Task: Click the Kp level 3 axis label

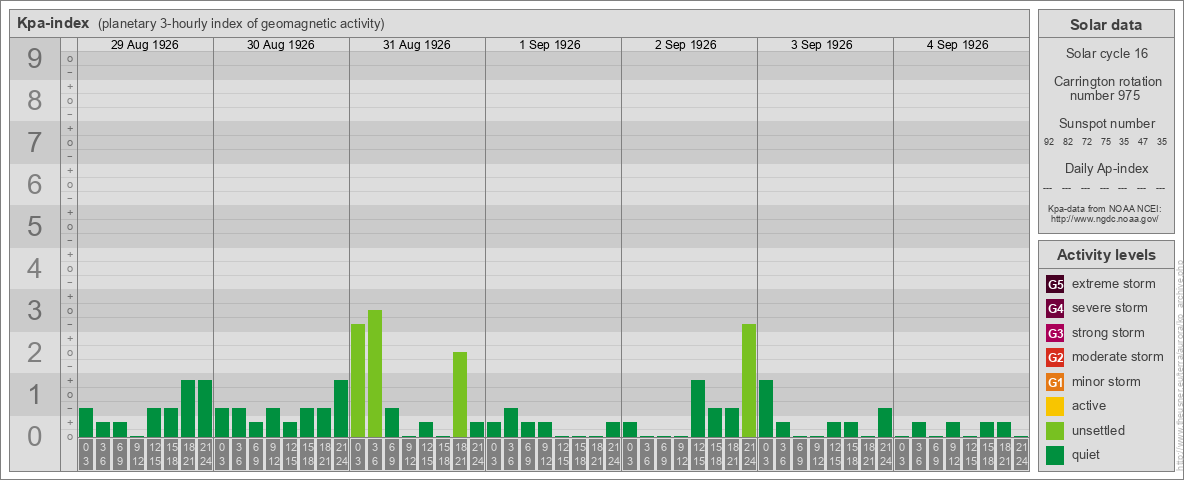Action: coord(34,310)
